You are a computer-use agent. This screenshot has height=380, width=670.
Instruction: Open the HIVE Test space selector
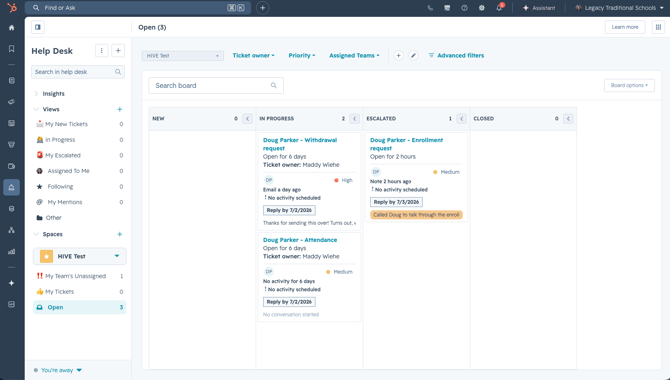pyautogui.click(x=79, y=256)
